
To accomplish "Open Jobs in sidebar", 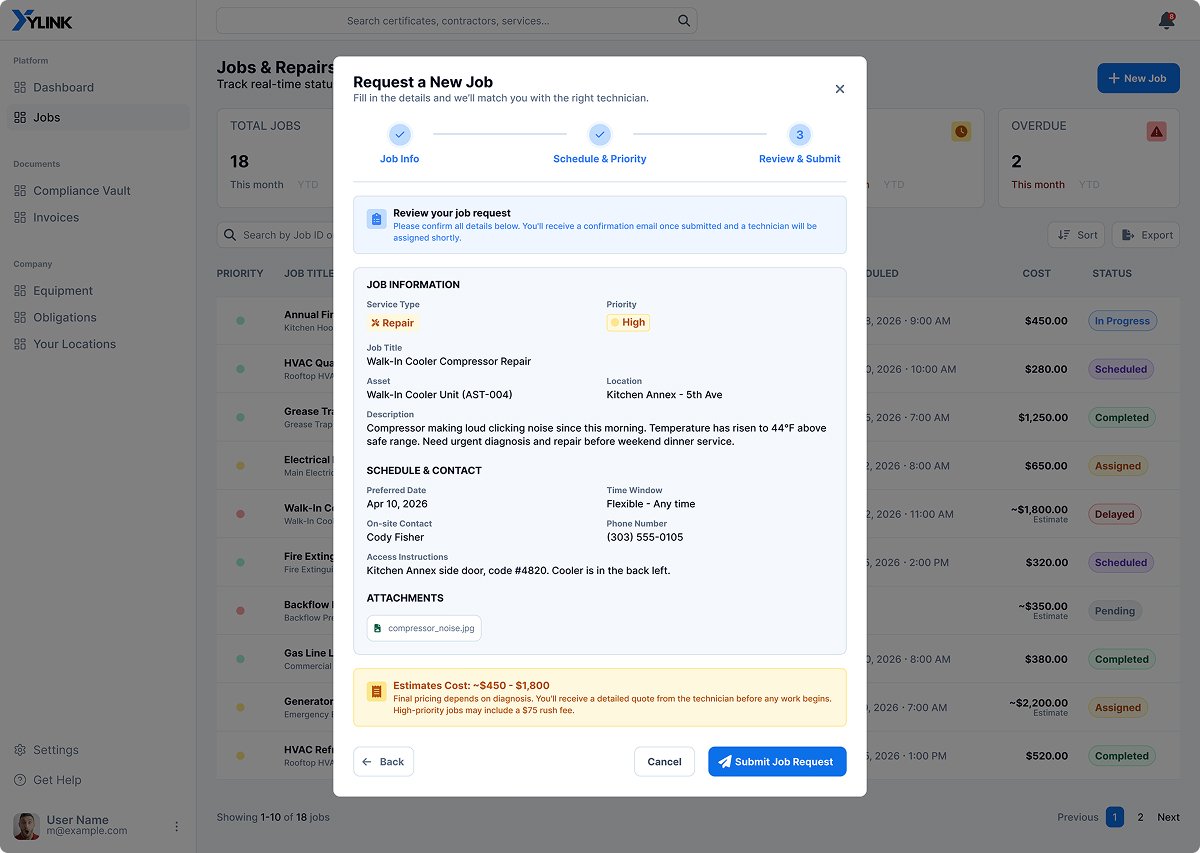I will [98, 117].
